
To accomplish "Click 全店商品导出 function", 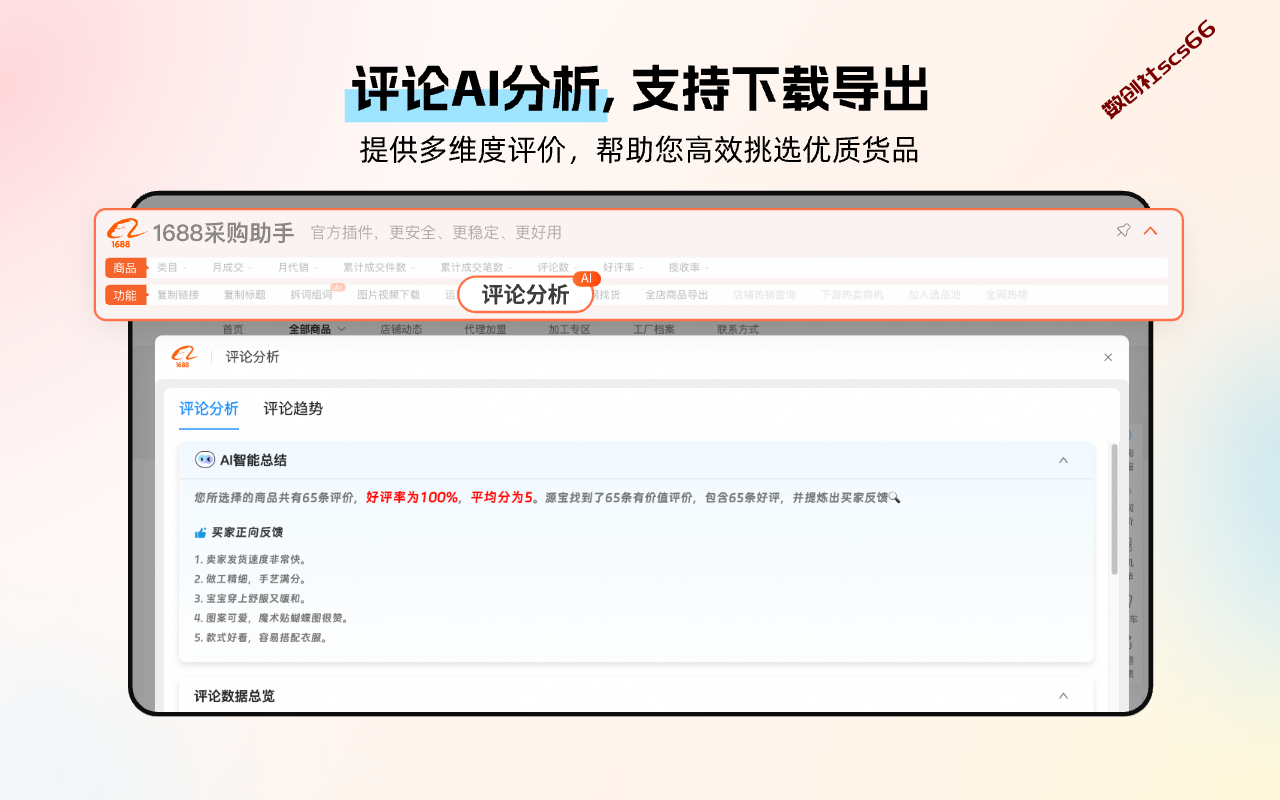I will coord(676,295).
